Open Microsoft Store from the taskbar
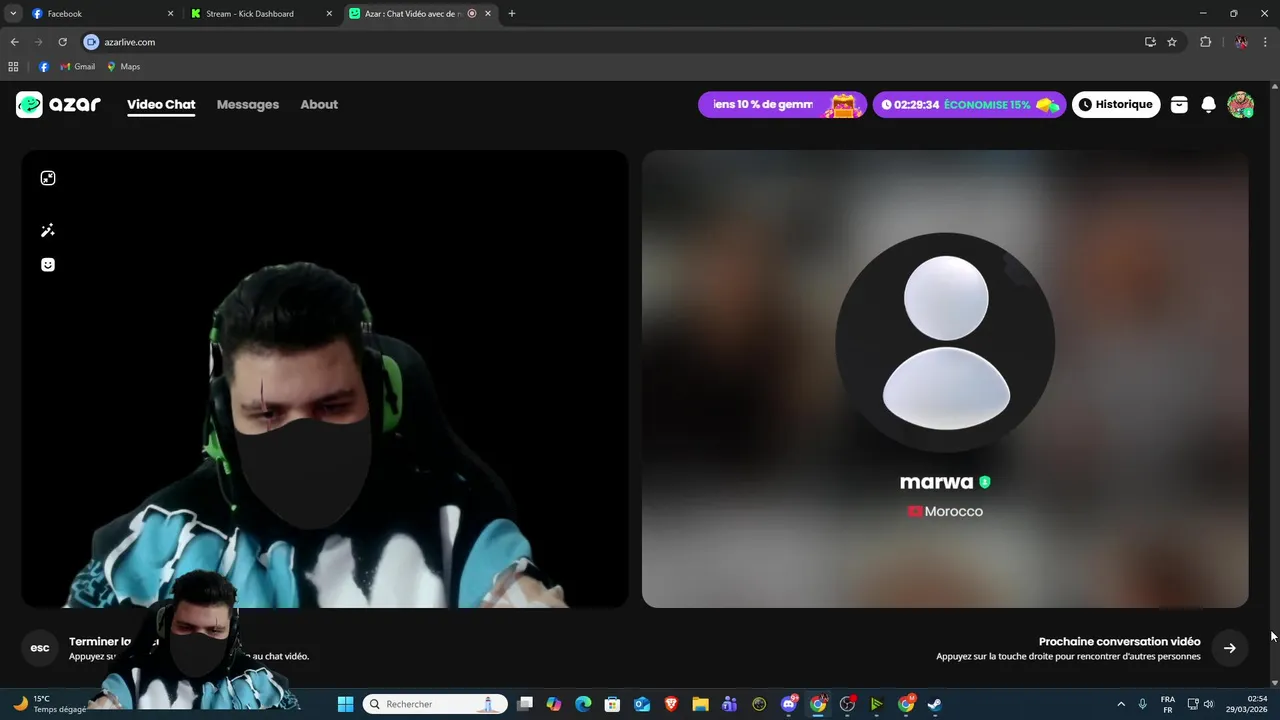Viewport: 1280px width, 720px height. (x=612, y=704)
